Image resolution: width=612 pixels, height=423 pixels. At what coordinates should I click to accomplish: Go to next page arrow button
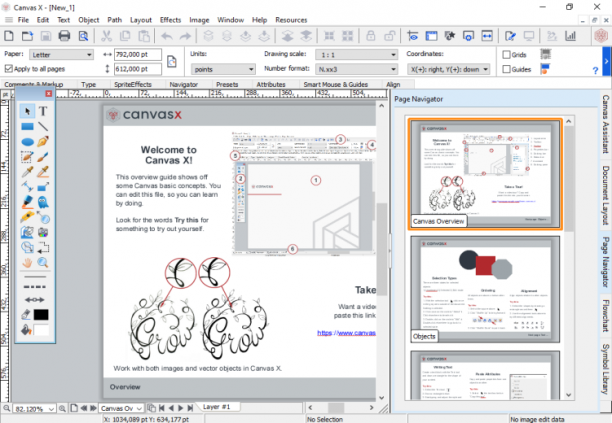(181, 408)
